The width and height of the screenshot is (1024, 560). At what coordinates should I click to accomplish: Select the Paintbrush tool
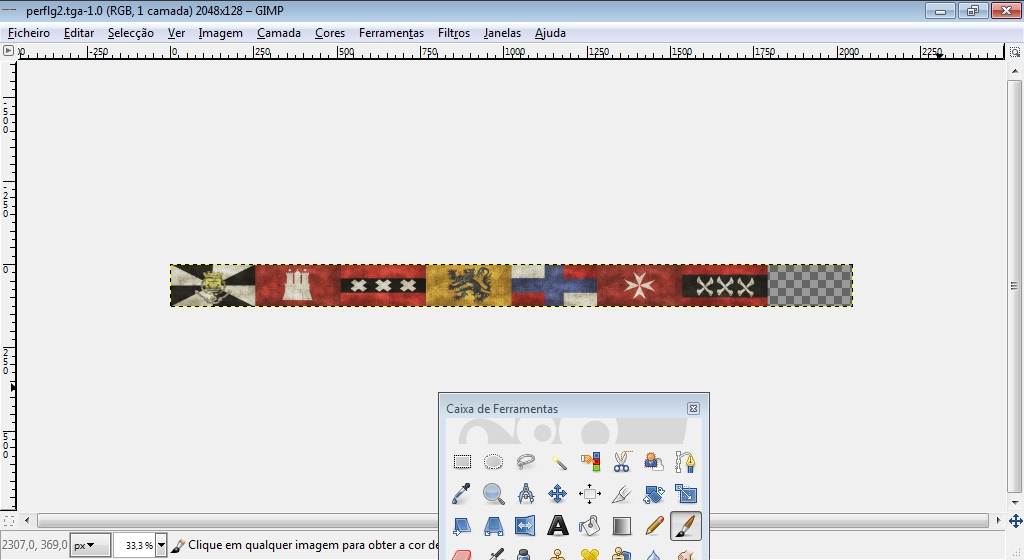click(686, 526)
